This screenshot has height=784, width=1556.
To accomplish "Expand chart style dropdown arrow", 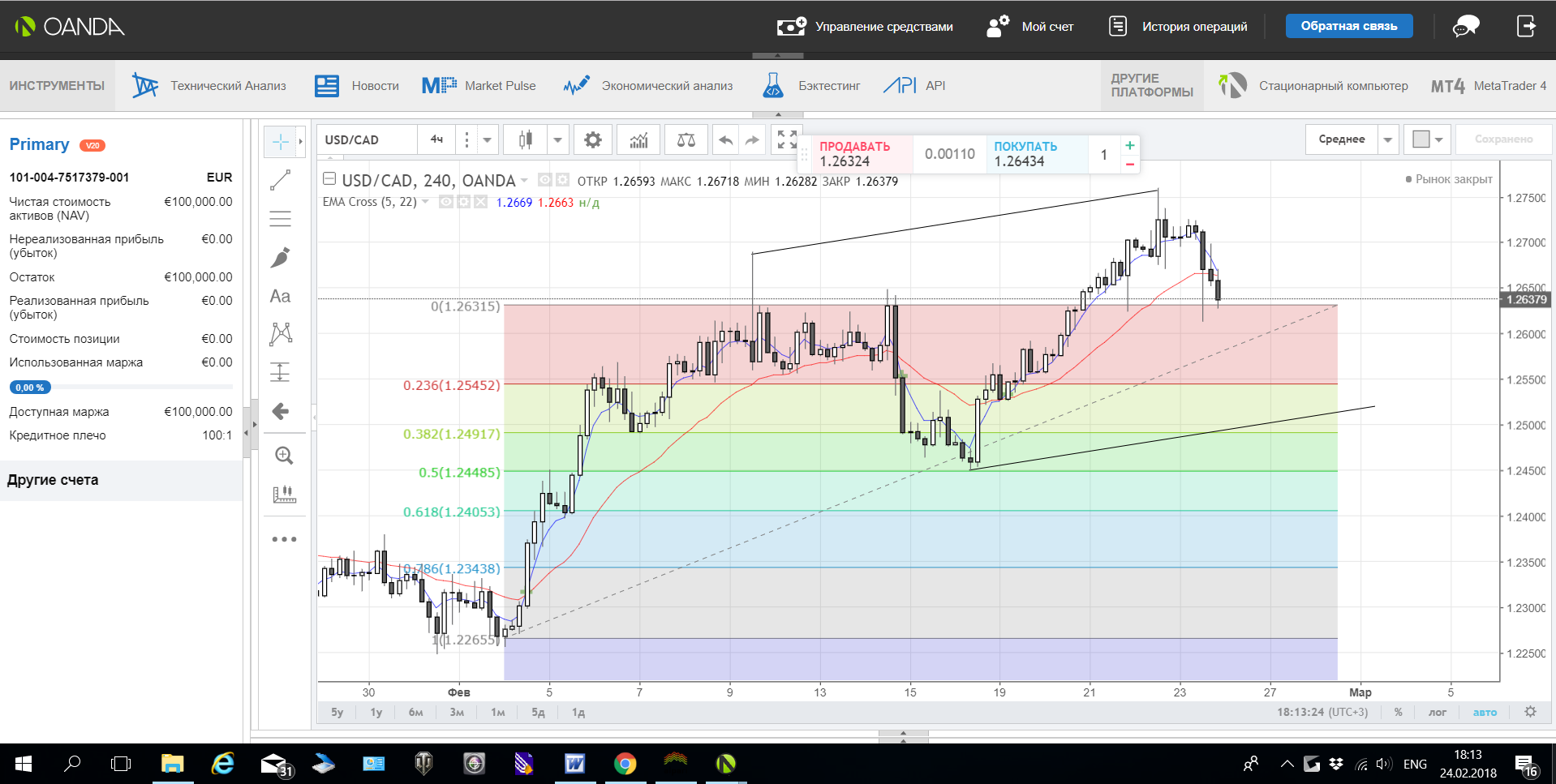I will point(557,140).
